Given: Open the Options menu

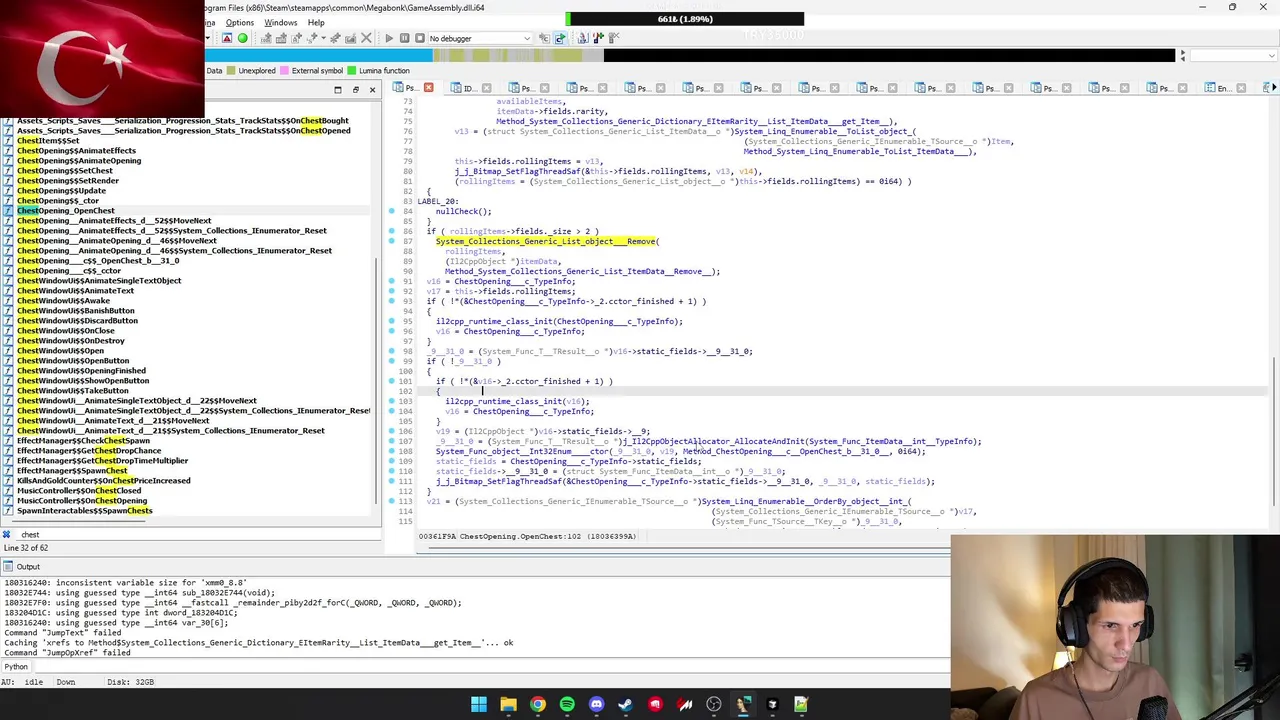Looking at the screenshot, I should coord(239,22).
